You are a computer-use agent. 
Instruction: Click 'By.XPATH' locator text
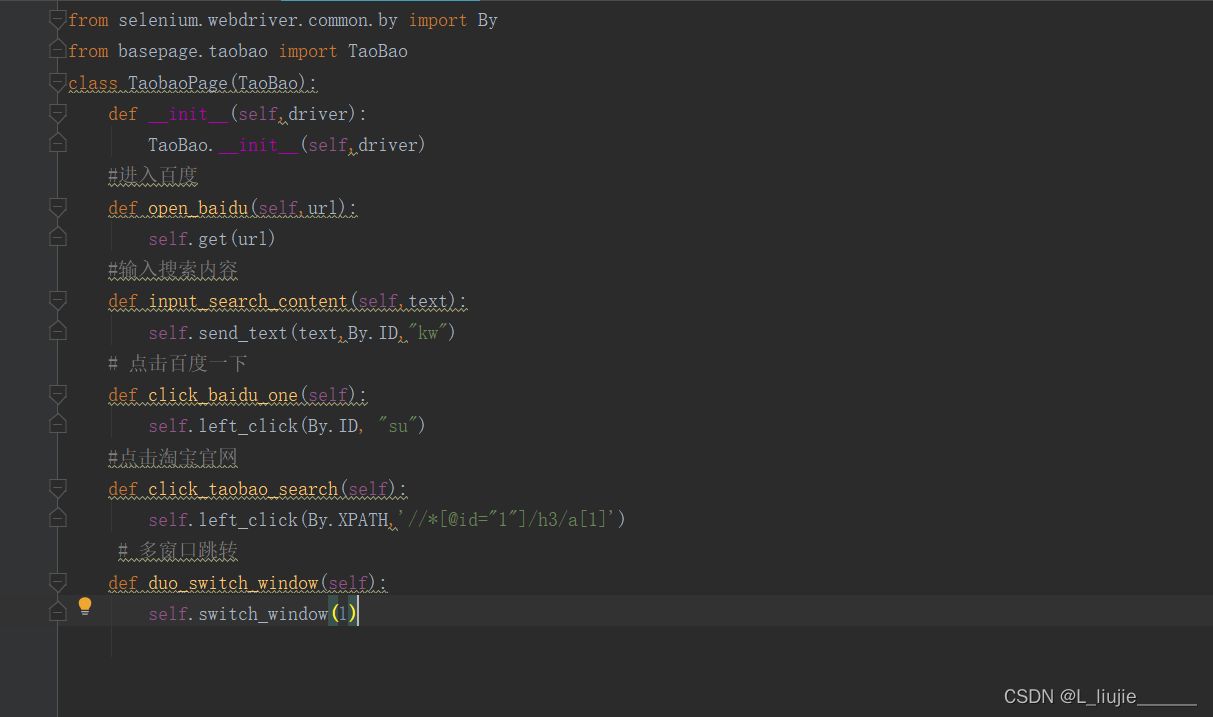tap(348, 520)
